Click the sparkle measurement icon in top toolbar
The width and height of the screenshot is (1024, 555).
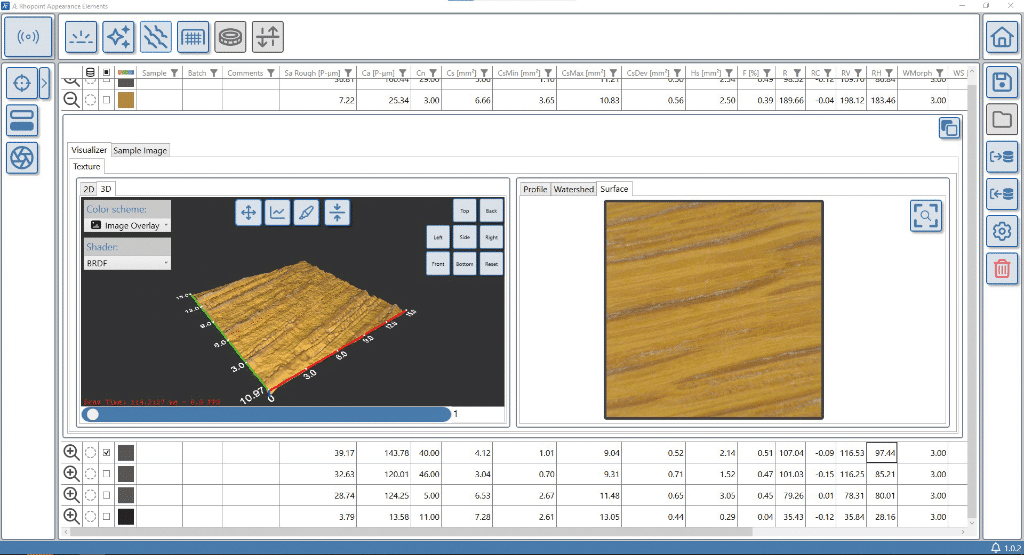[x=118, y=37]
